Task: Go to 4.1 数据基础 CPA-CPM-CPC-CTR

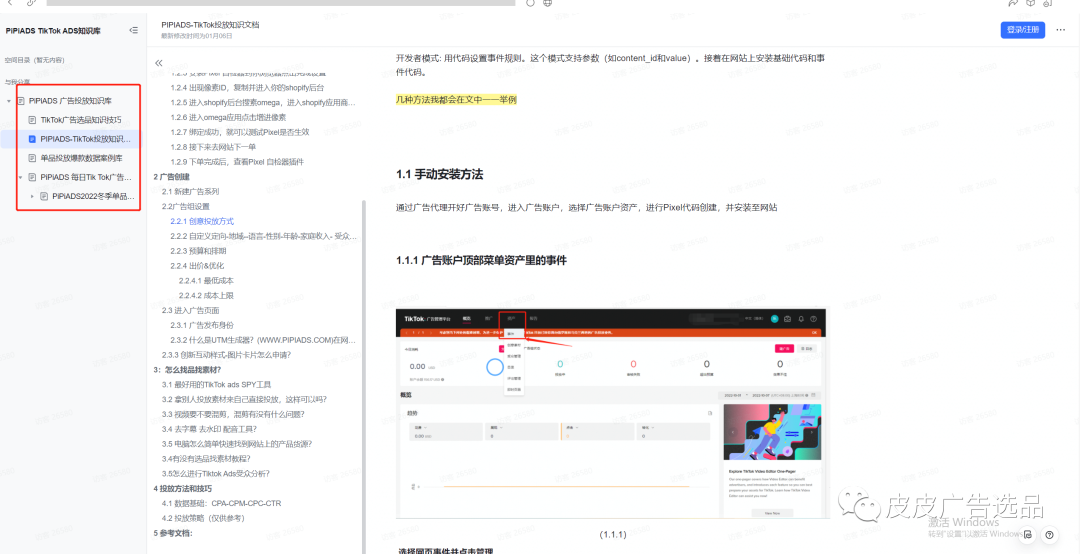Action: [221, 503]
